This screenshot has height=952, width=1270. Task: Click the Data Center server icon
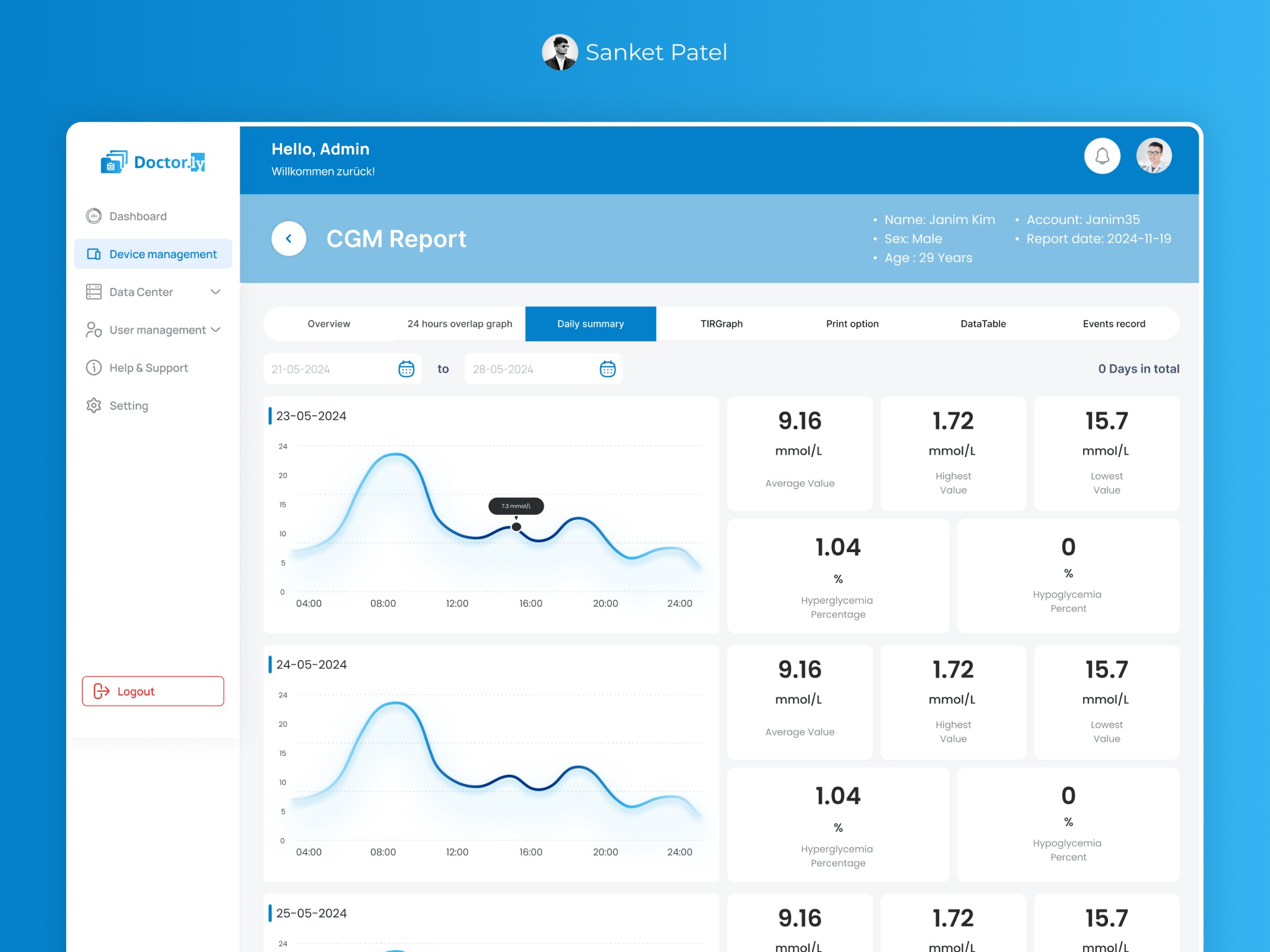pos(94,291)
